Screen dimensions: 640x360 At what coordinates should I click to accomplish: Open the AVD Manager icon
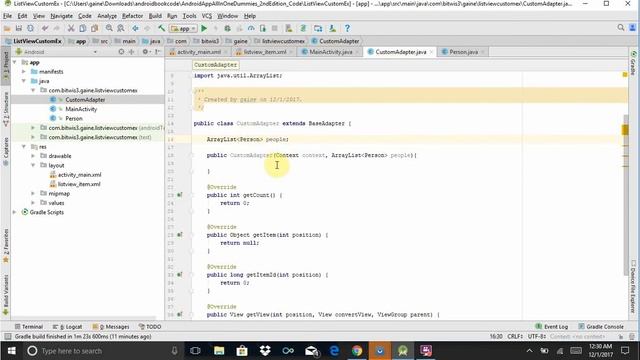[x=289, y=29]
